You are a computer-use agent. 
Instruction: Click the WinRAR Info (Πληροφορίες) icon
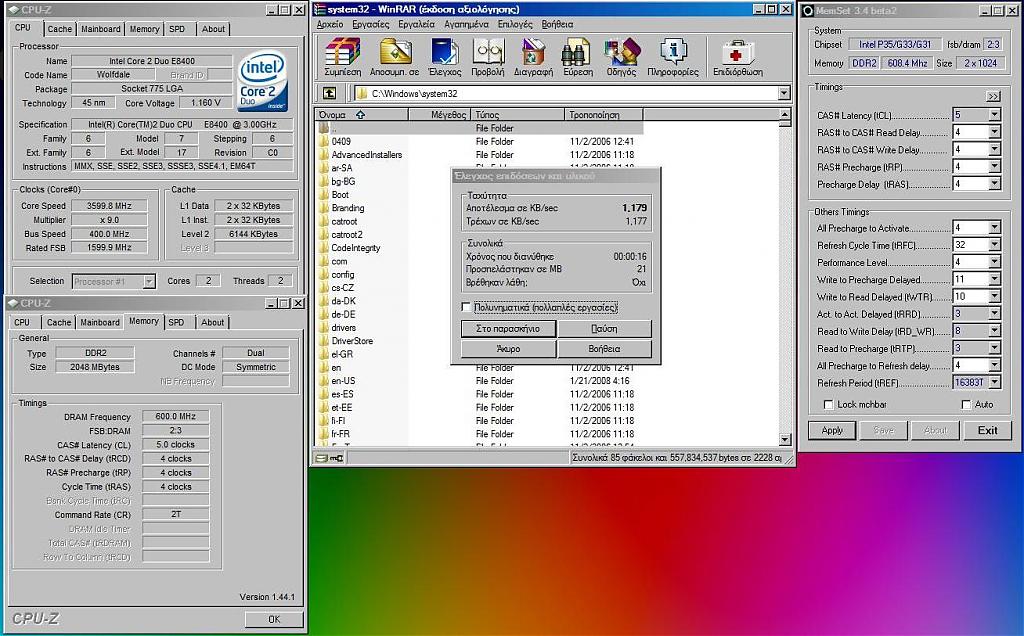[673, 51]
